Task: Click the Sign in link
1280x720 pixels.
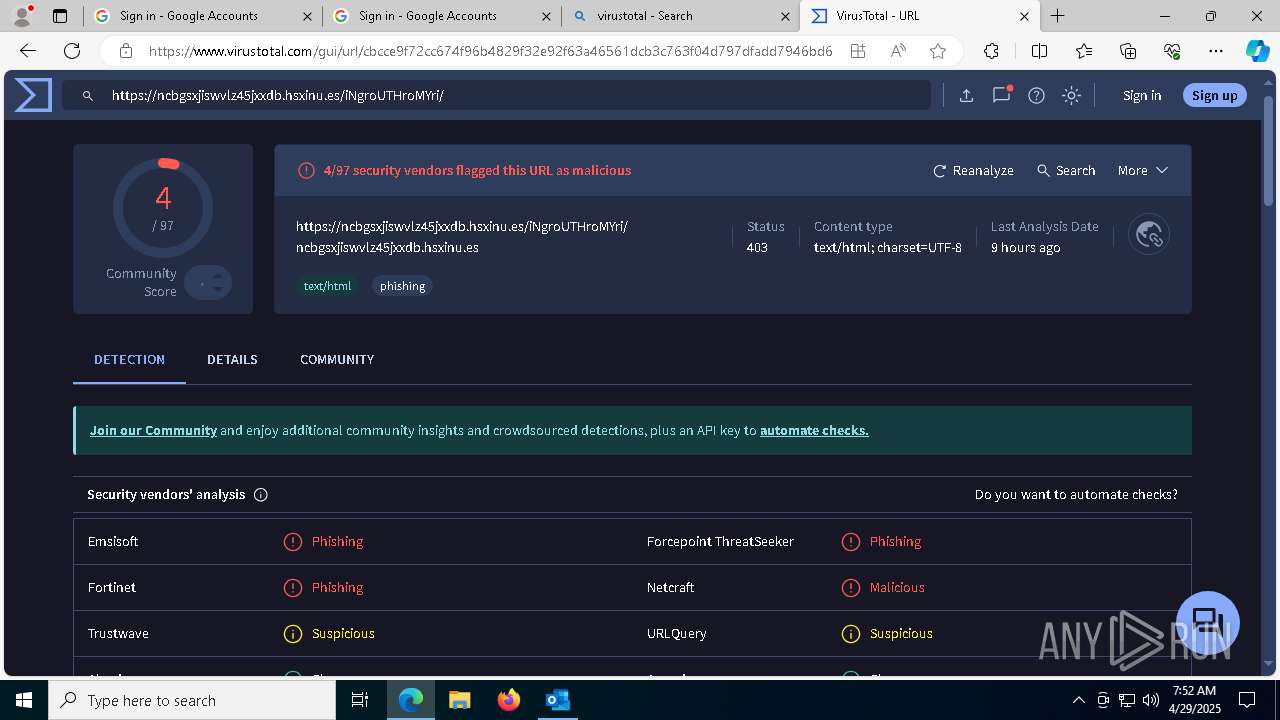Action: 1142,96
